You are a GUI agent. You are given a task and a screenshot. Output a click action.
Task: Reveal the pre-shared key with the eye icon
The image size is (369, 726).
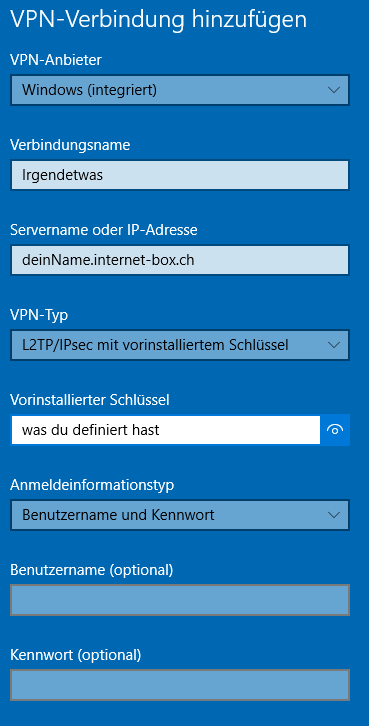pyautogui.click(x=335, y=430)
